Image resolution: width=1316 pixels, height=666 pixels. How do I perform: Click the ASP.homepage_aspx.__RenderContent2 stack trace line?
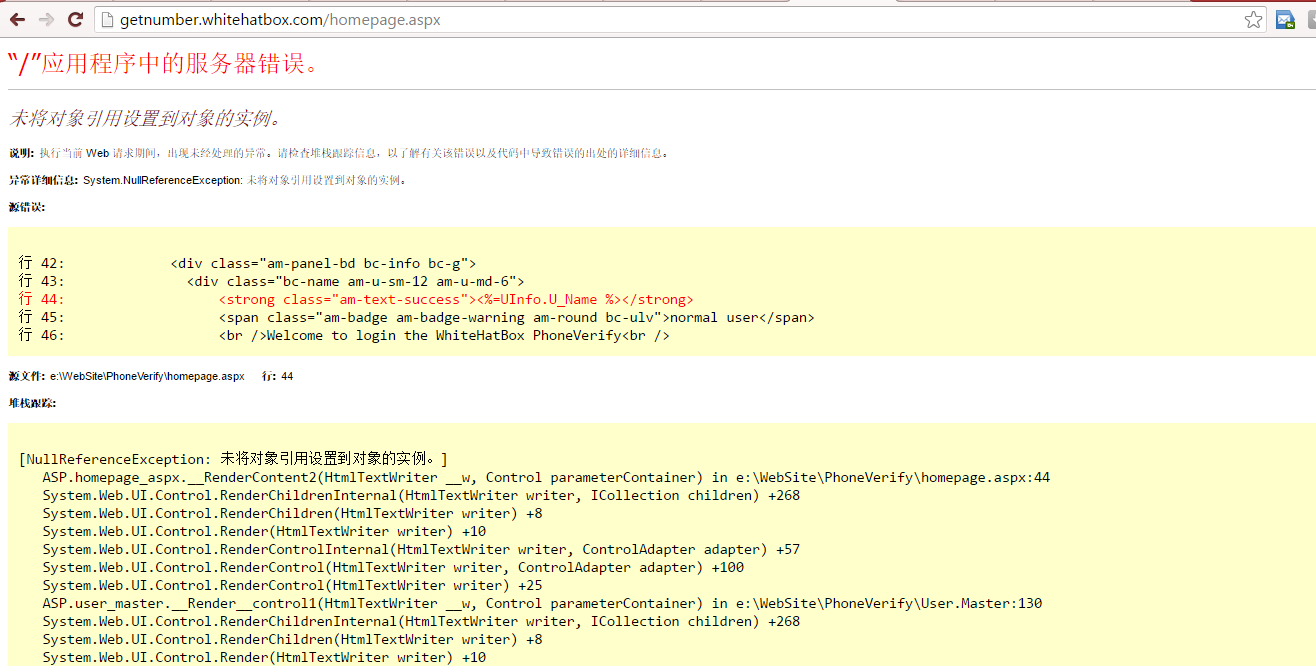pos(545,477)
